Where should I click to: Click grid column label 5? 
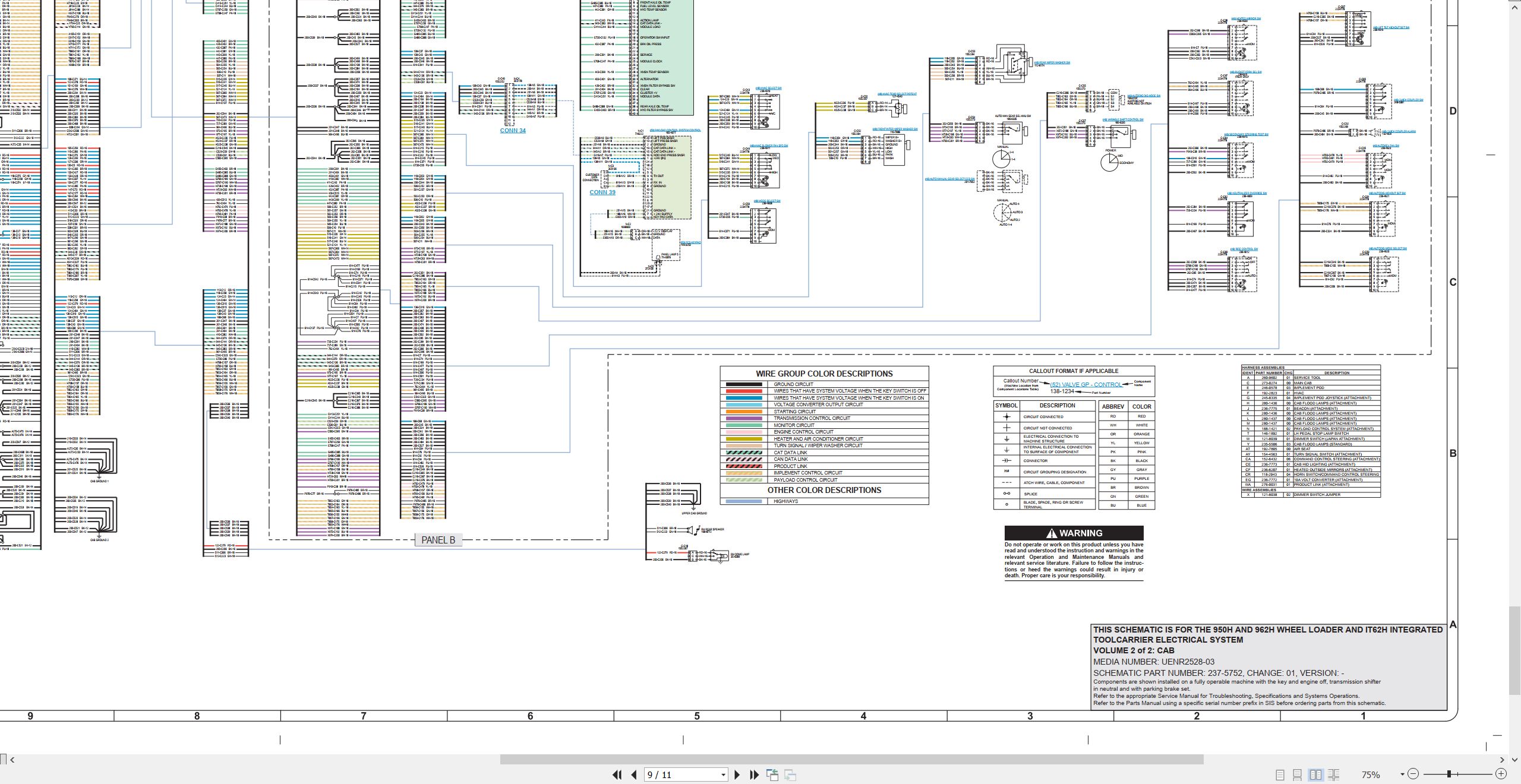pos(697,716)
